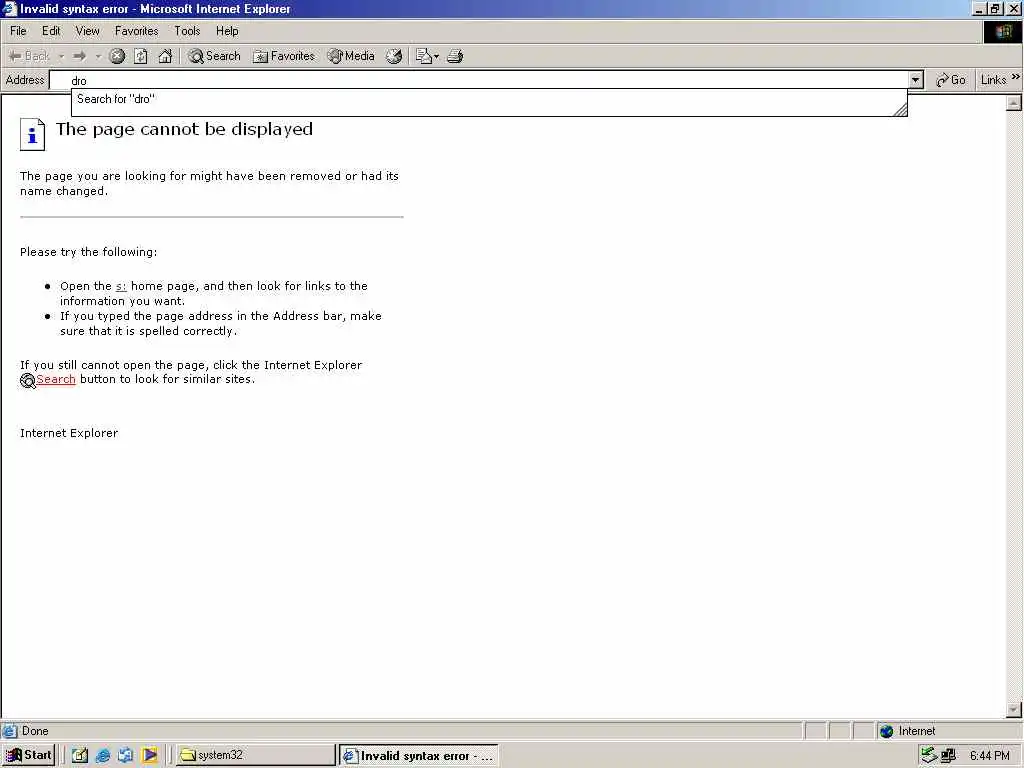
Task: Open the Favorites menu
Action: [136, 31]
